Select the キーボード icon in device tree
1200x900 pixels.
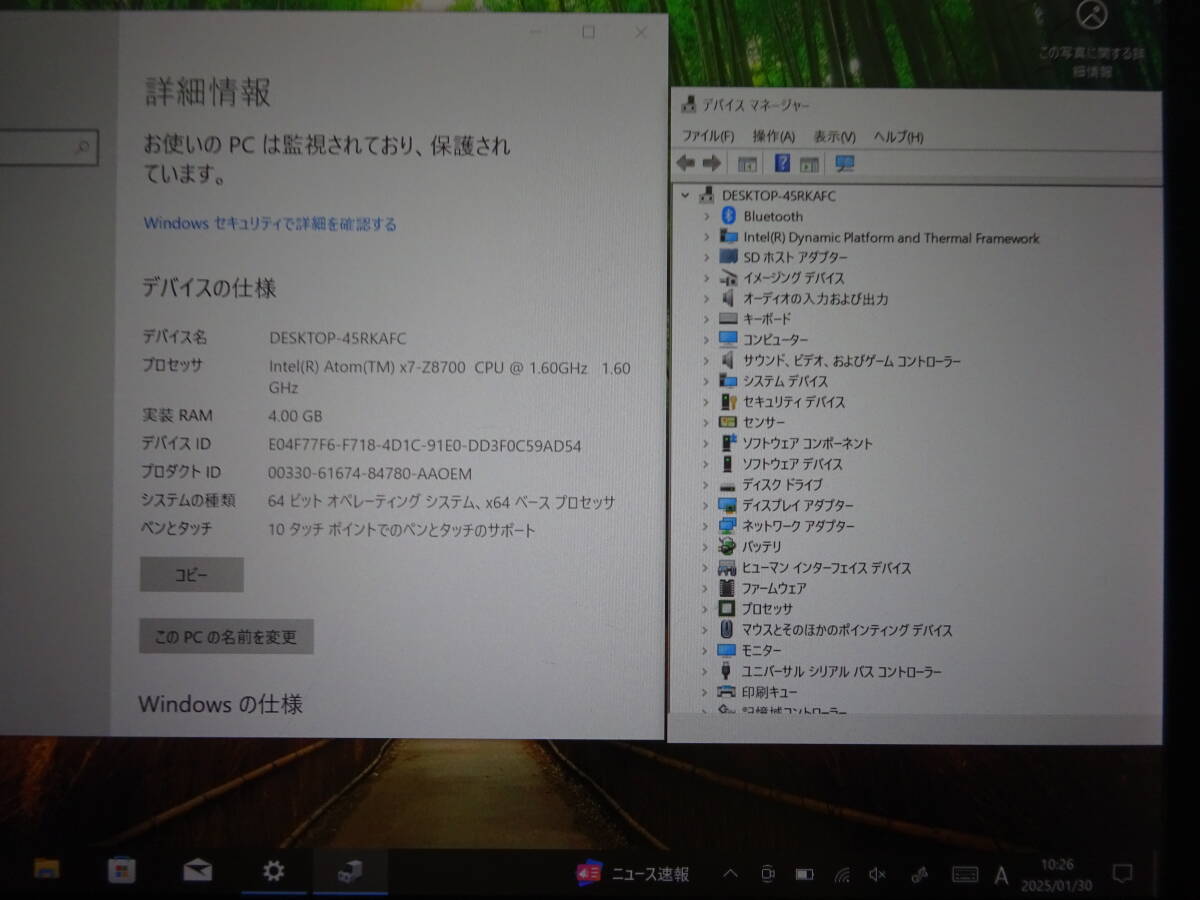(x=728, y=319)
